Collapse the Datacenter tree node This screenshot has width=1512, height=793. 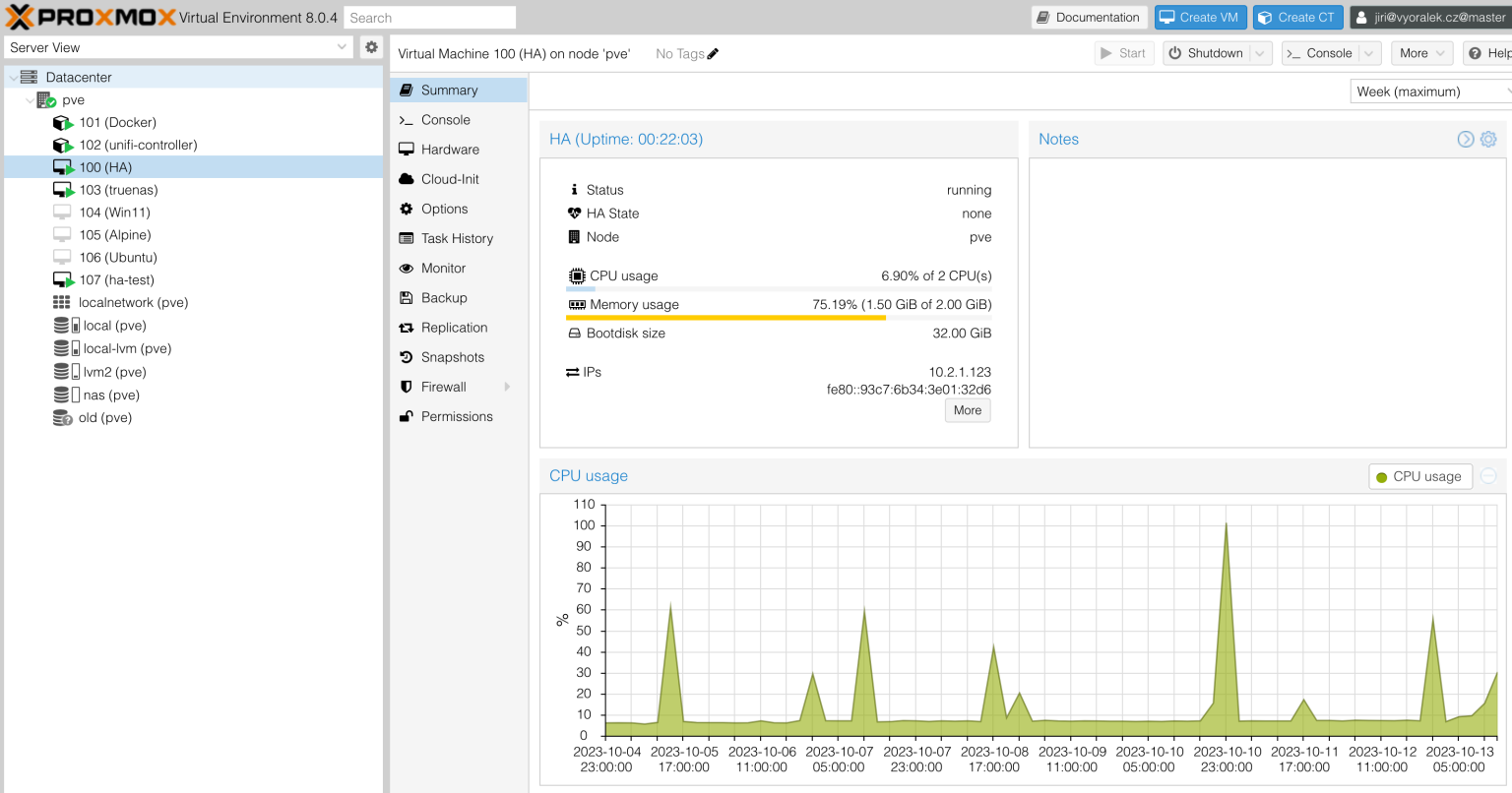pyautogui.click(x=10, y=77)
